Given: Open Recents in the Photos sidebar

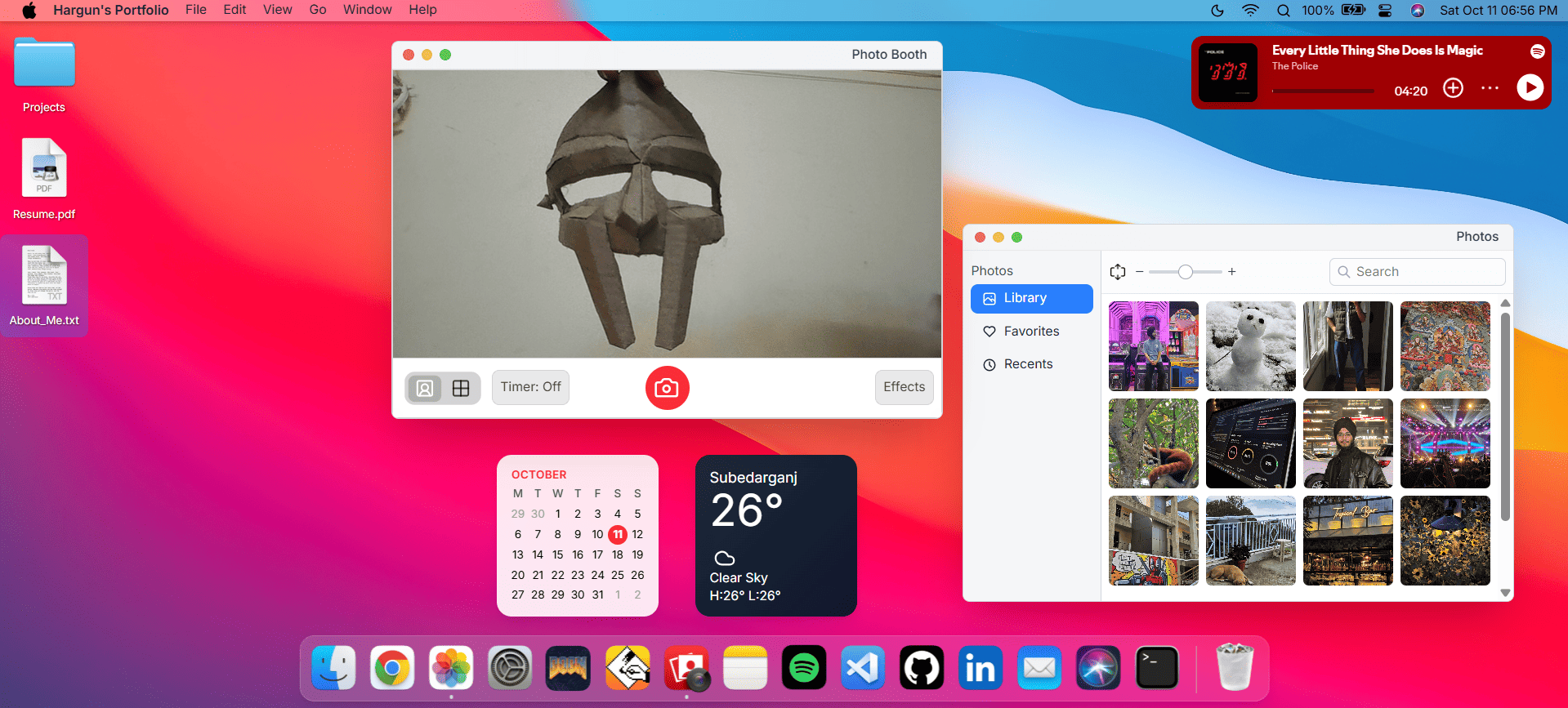Looking at the screenshot, I should [x=1028, y=364].
